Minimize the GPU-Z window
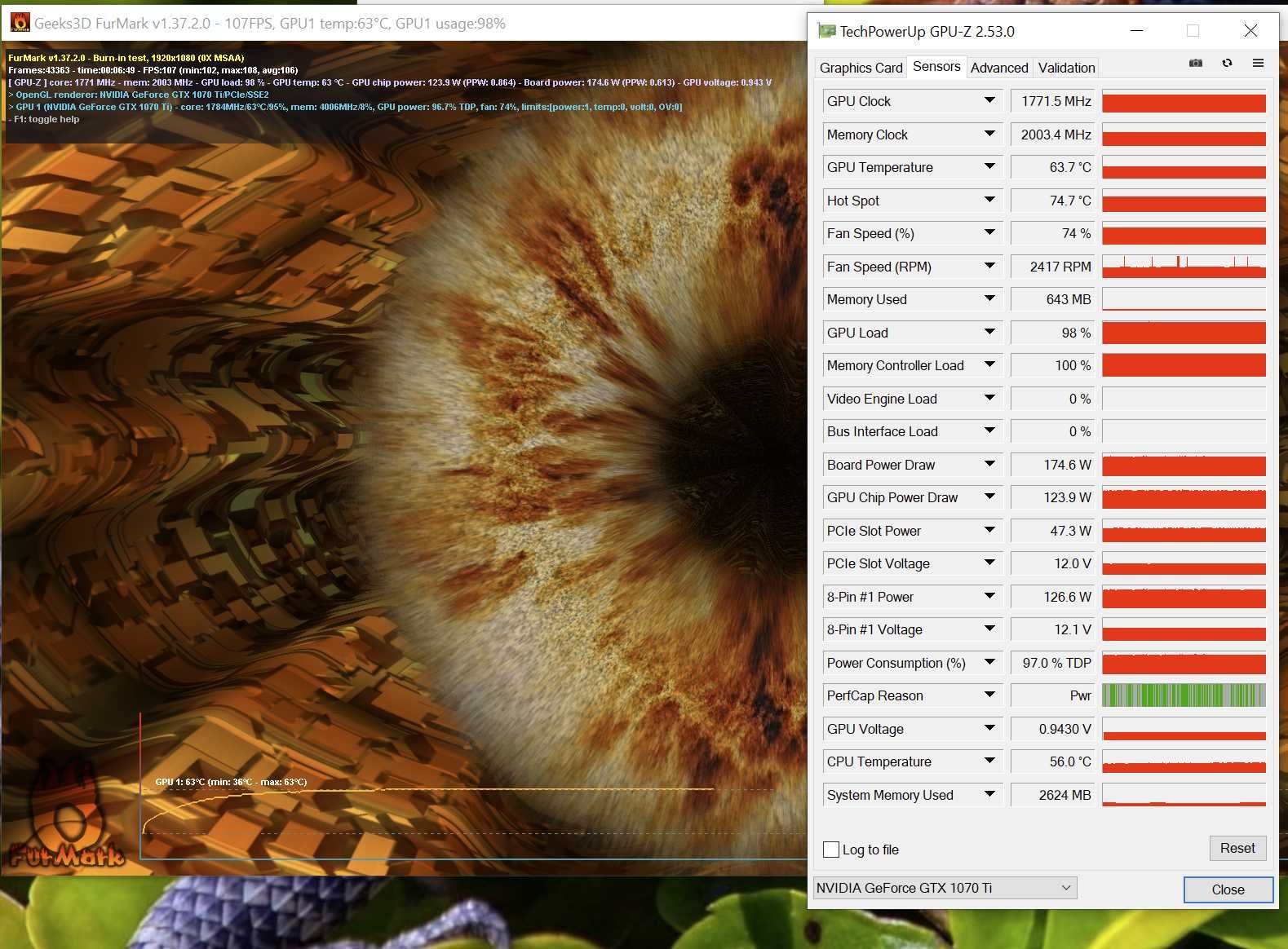This screenshot has height=949, width=1288. [1137, 31]
